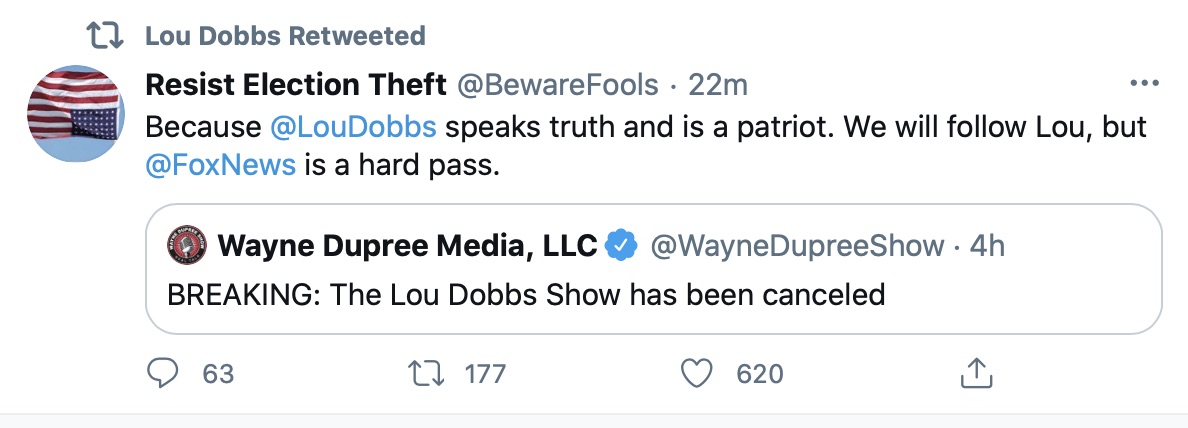Image resolution: width=1188 pixels, height=428 pixels.
Task: Open the @LouDobbs mention link
Action: (354, 128)
